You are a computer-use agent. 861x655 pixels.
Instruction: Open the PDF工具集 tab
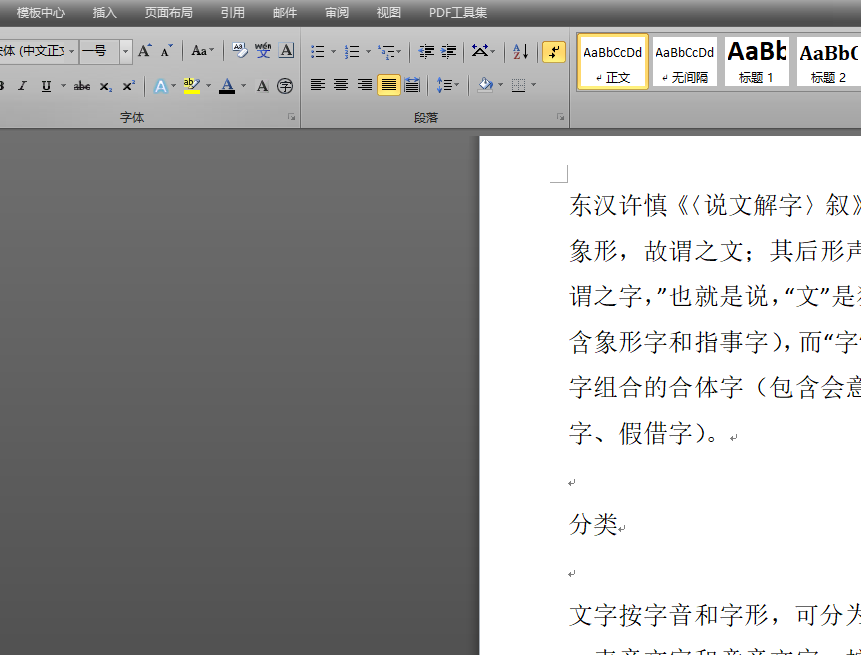tap(458, 13)
